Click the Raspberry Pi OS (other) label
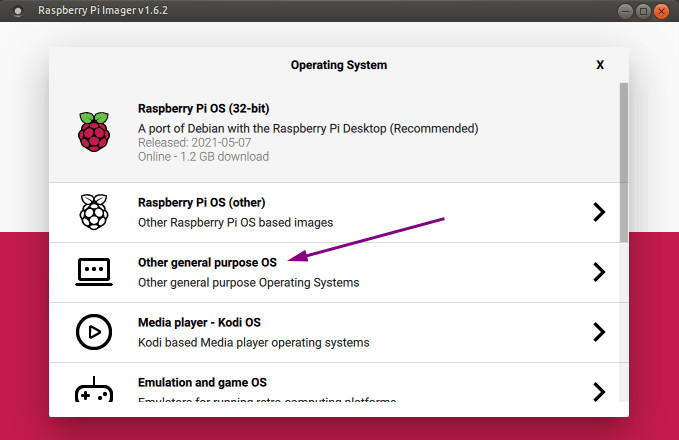The width and height of the screenshot is (679, 440). coord(203,202)
